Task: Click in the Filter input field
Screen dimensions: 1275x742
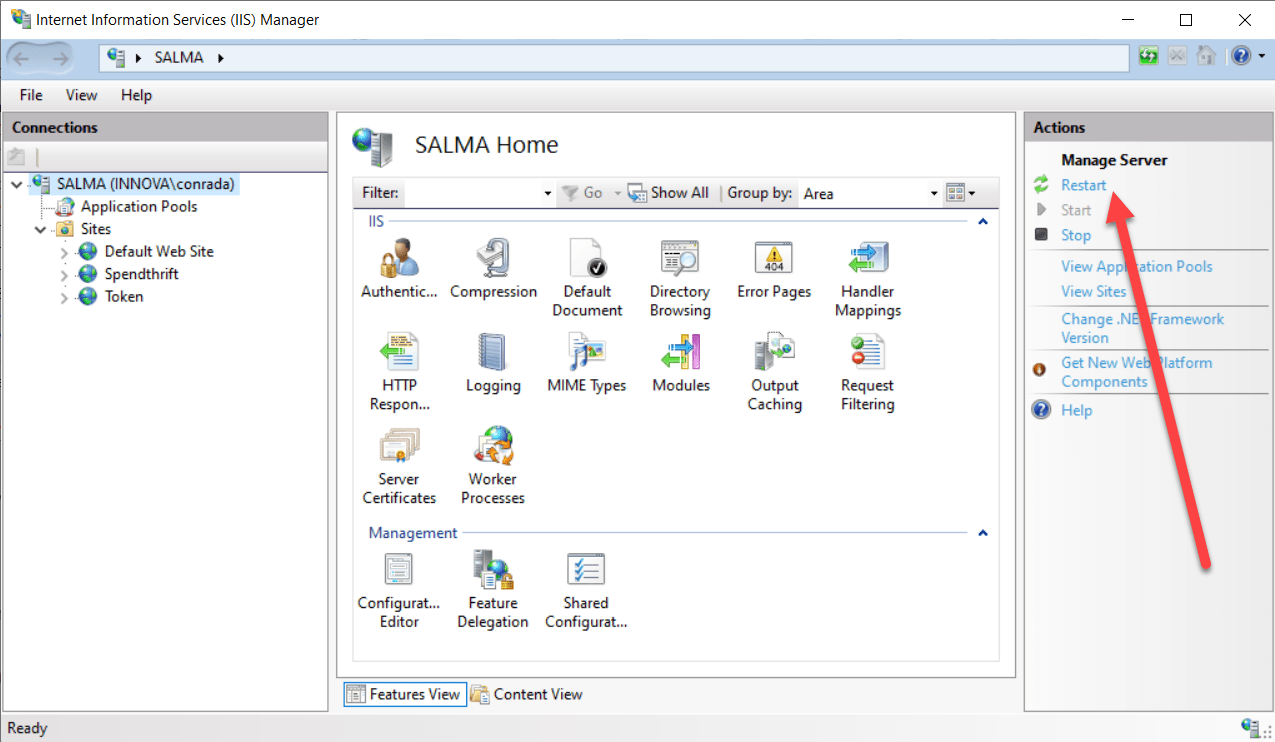Action: click(472, 193)
